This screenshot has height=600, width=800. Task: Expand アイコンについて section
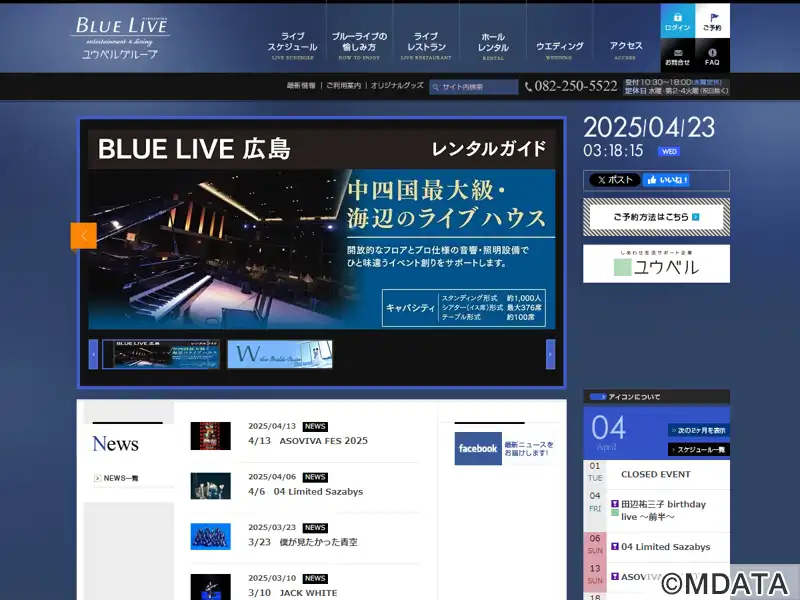tap(656, 396)
